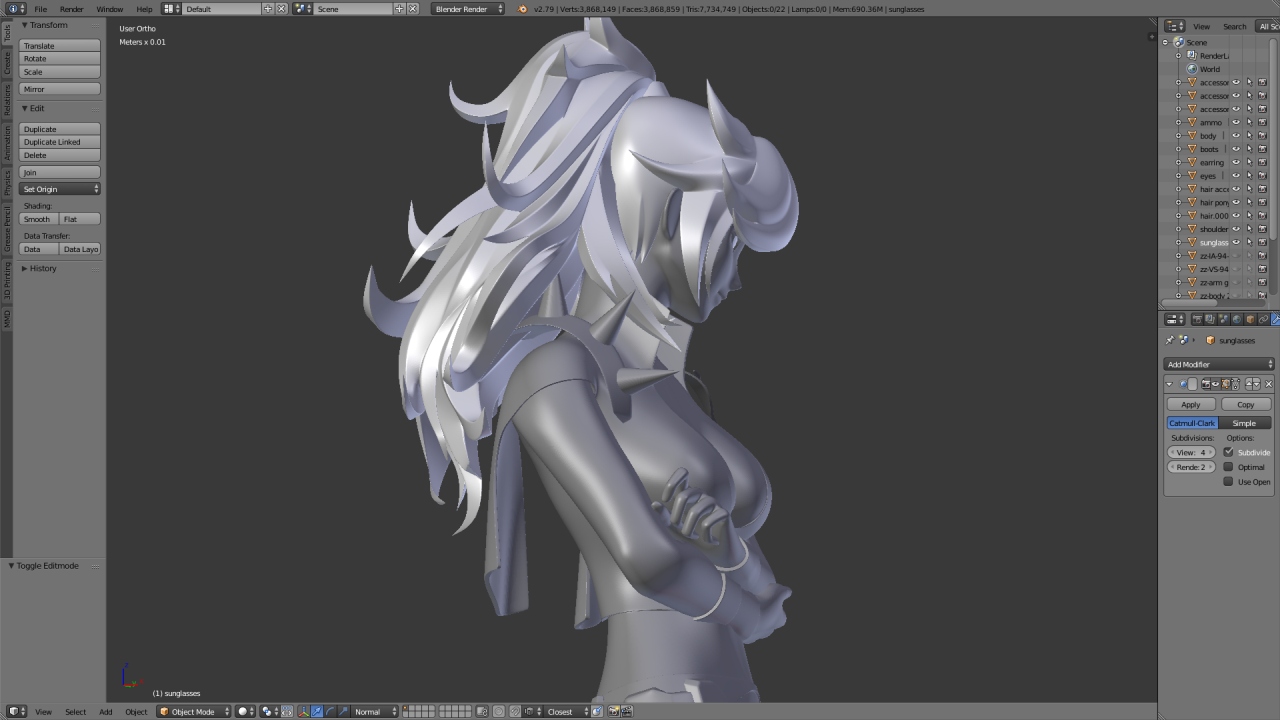This screenshot has height=720, width=1280.
Task: Enable the Optimal Display checkbox
Action: (1228, 467)
